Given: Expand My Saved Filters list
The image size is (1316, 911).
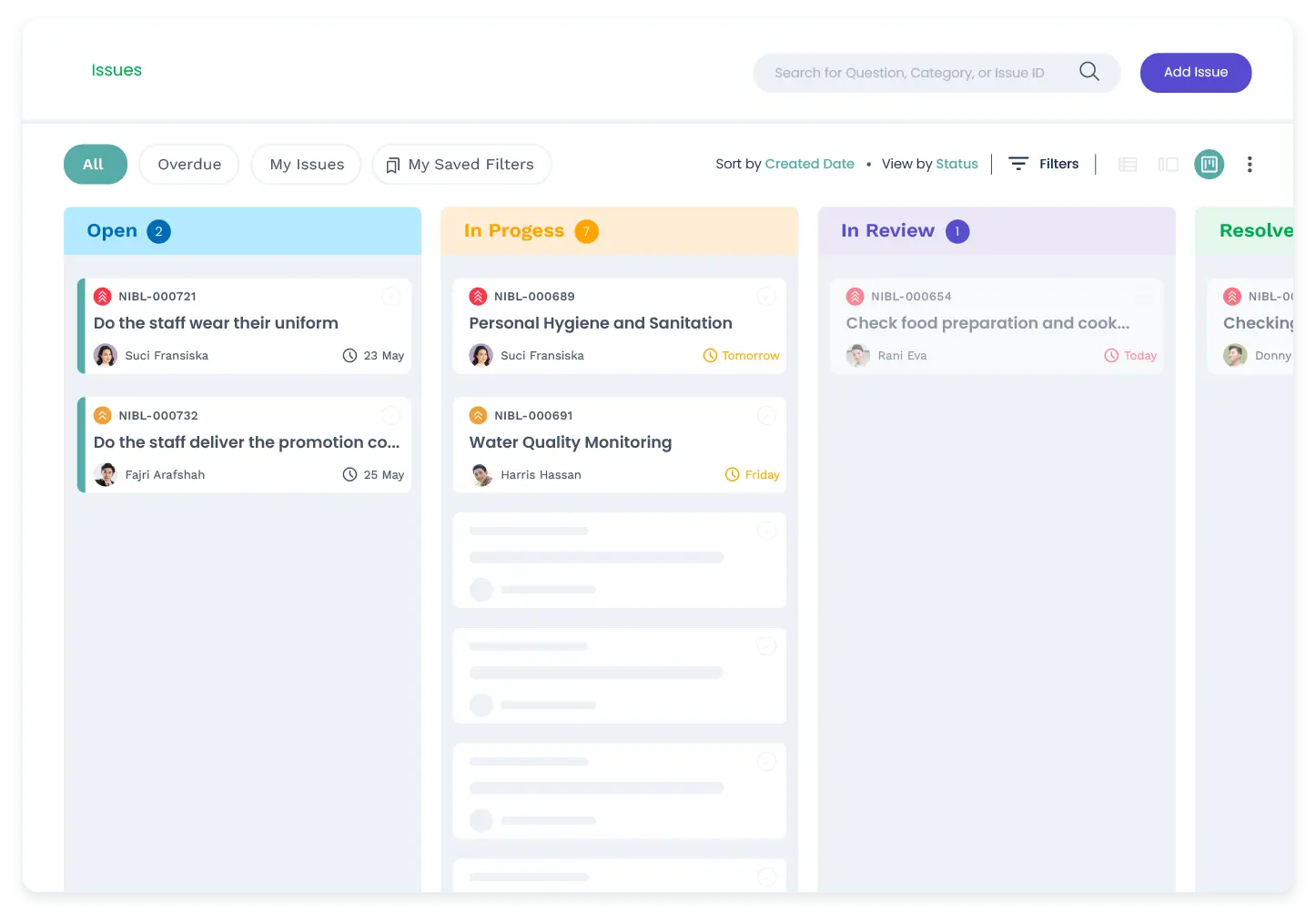Looking at the screenshot, I should (x=461, y=165).
